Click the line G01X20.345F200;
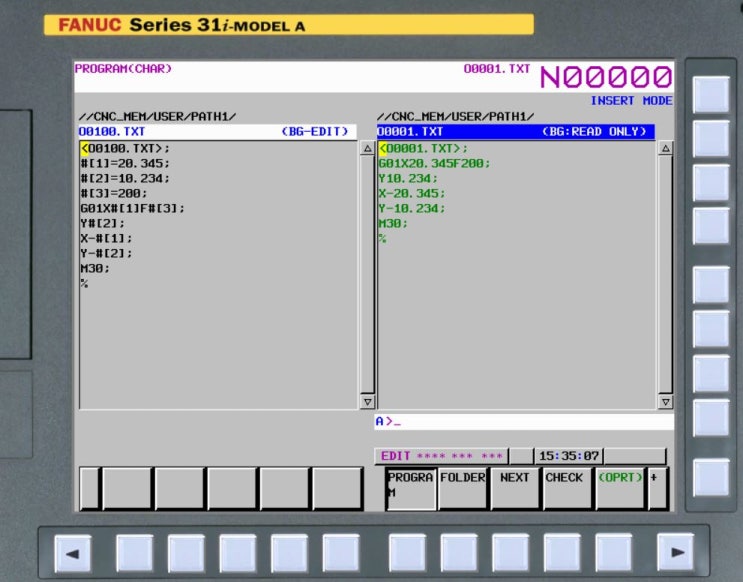Image resolution: width=743 pixels, height=582 pixels. coord(435,164)
